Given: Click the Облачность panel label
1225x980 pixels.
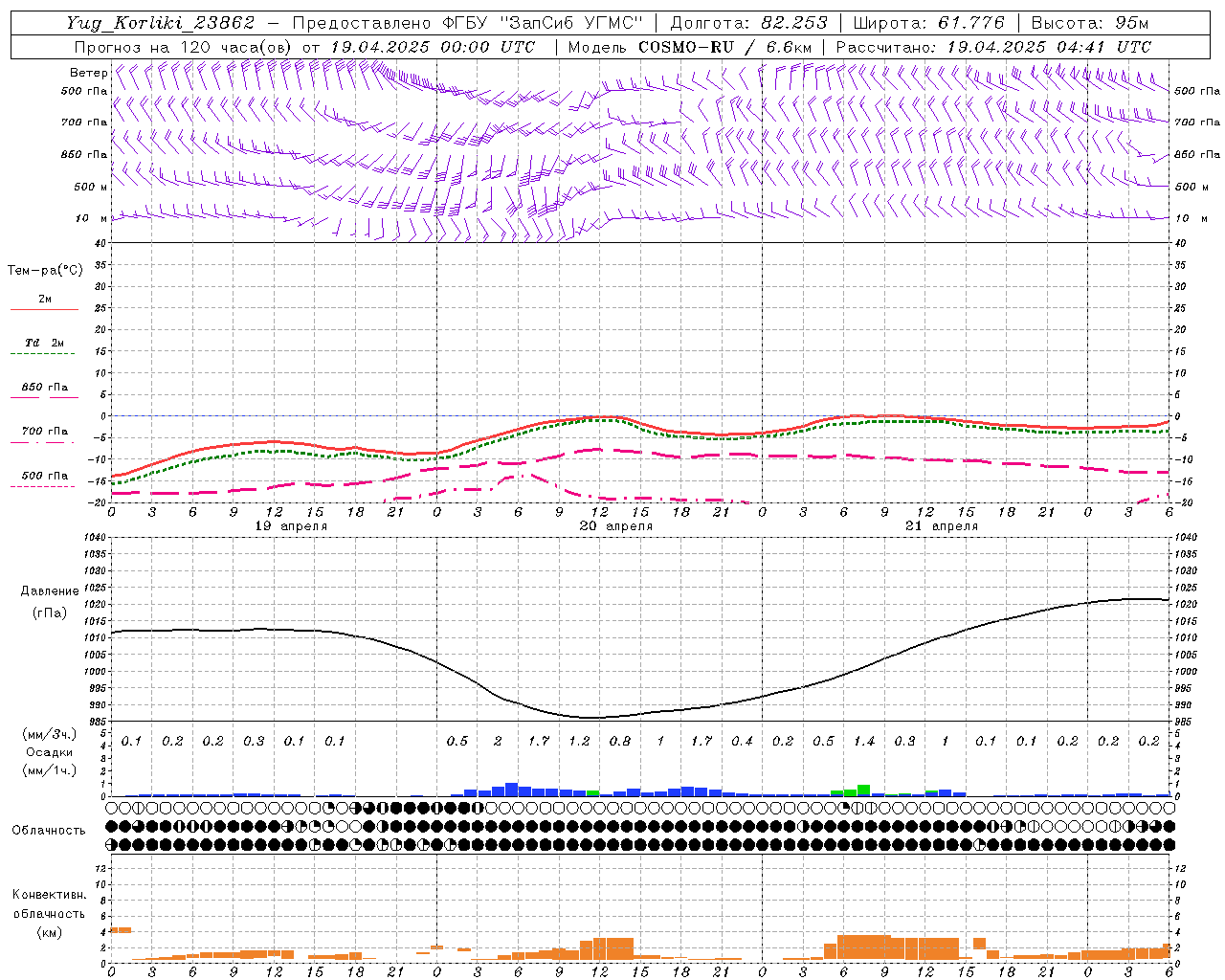Looking at the screenshot, I should coord(49,831).
